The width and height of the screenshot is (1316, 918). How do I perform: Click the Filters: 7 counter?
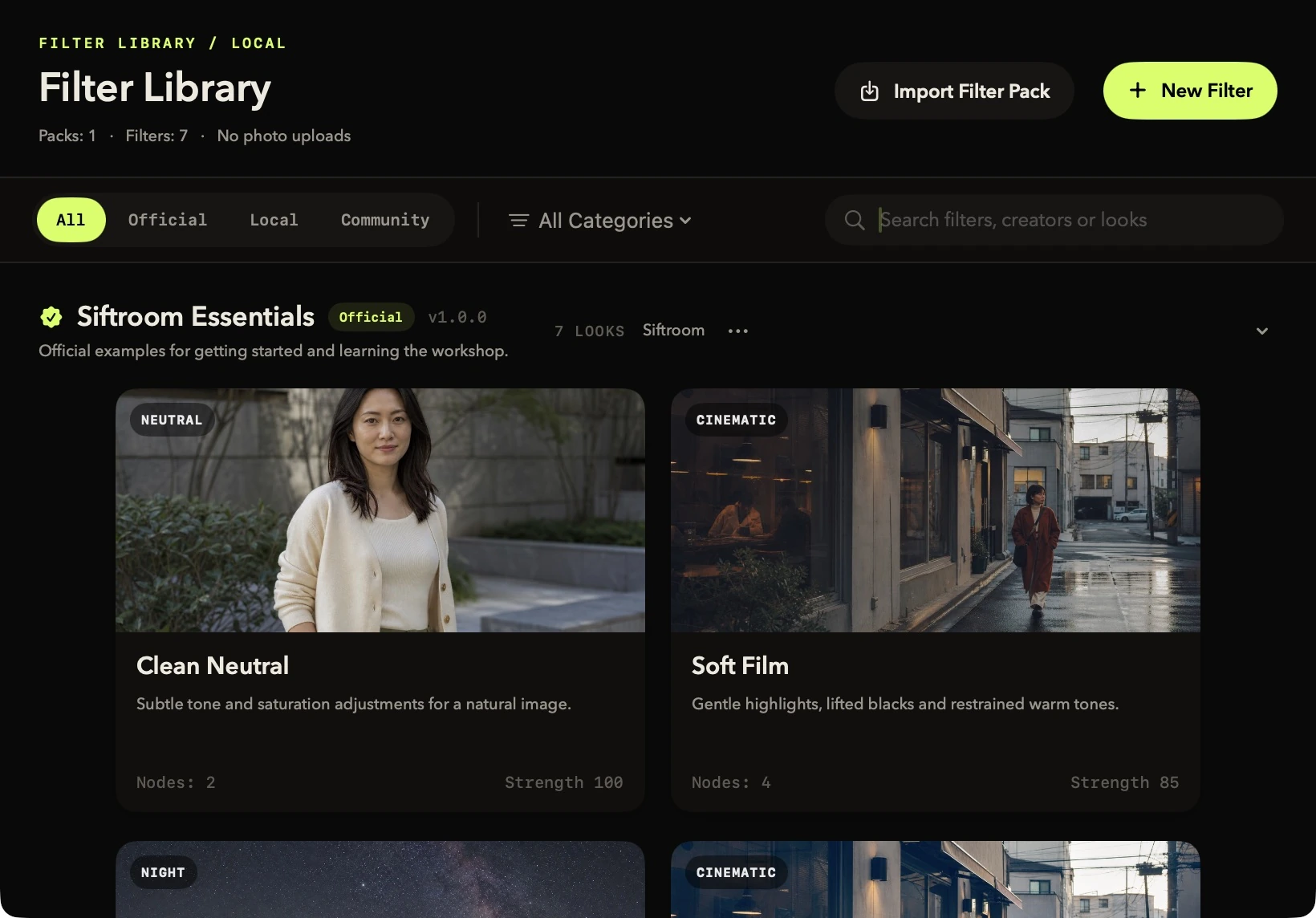pyautogui.click(x=156, y=136)
